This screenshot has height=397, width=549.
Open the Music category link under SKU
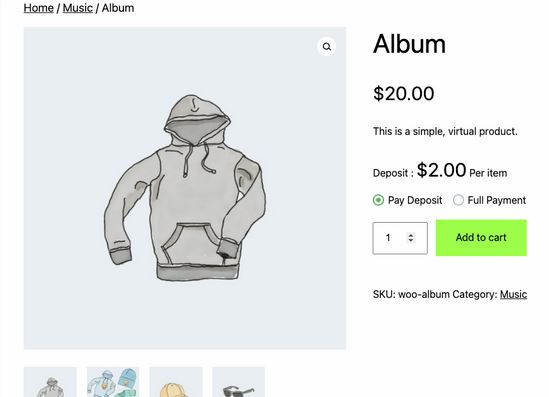click(513, 294)
